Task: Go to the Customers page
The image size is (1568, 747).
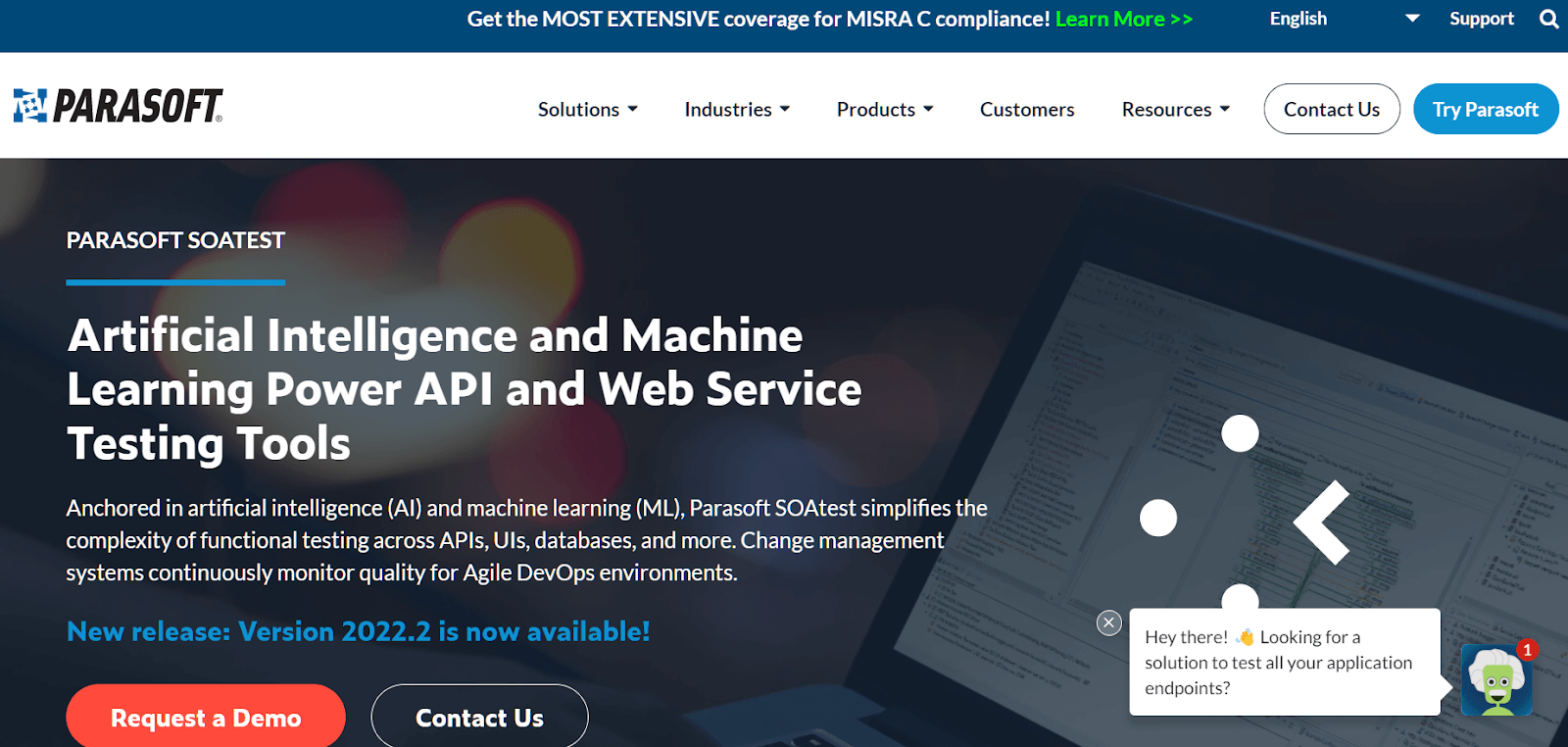Action: click(x=1027, y=110)
